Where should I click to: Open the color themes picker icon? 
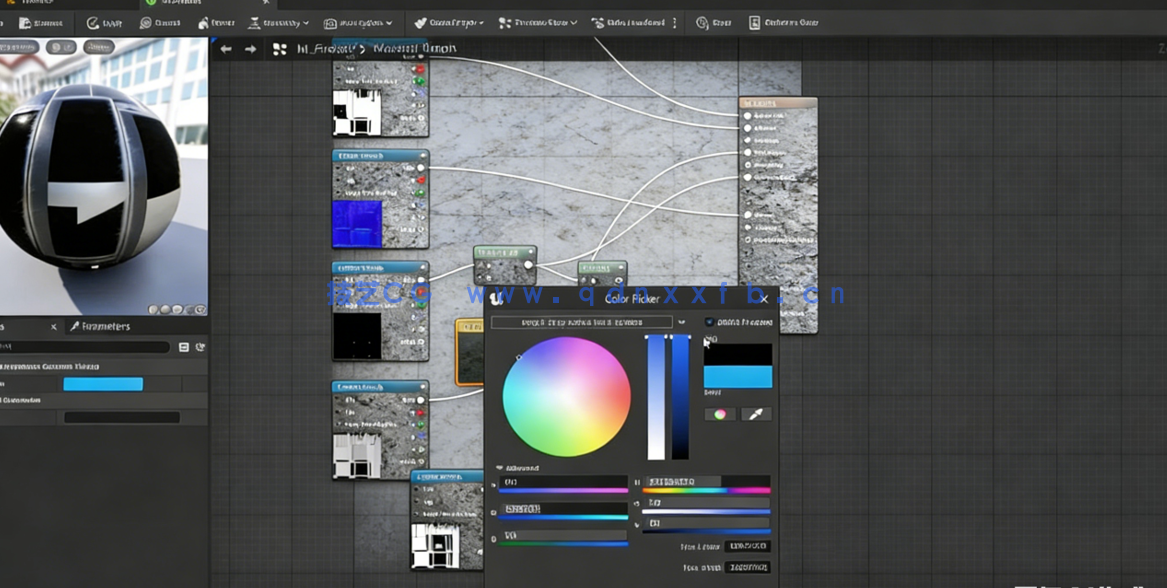[719, 414]
